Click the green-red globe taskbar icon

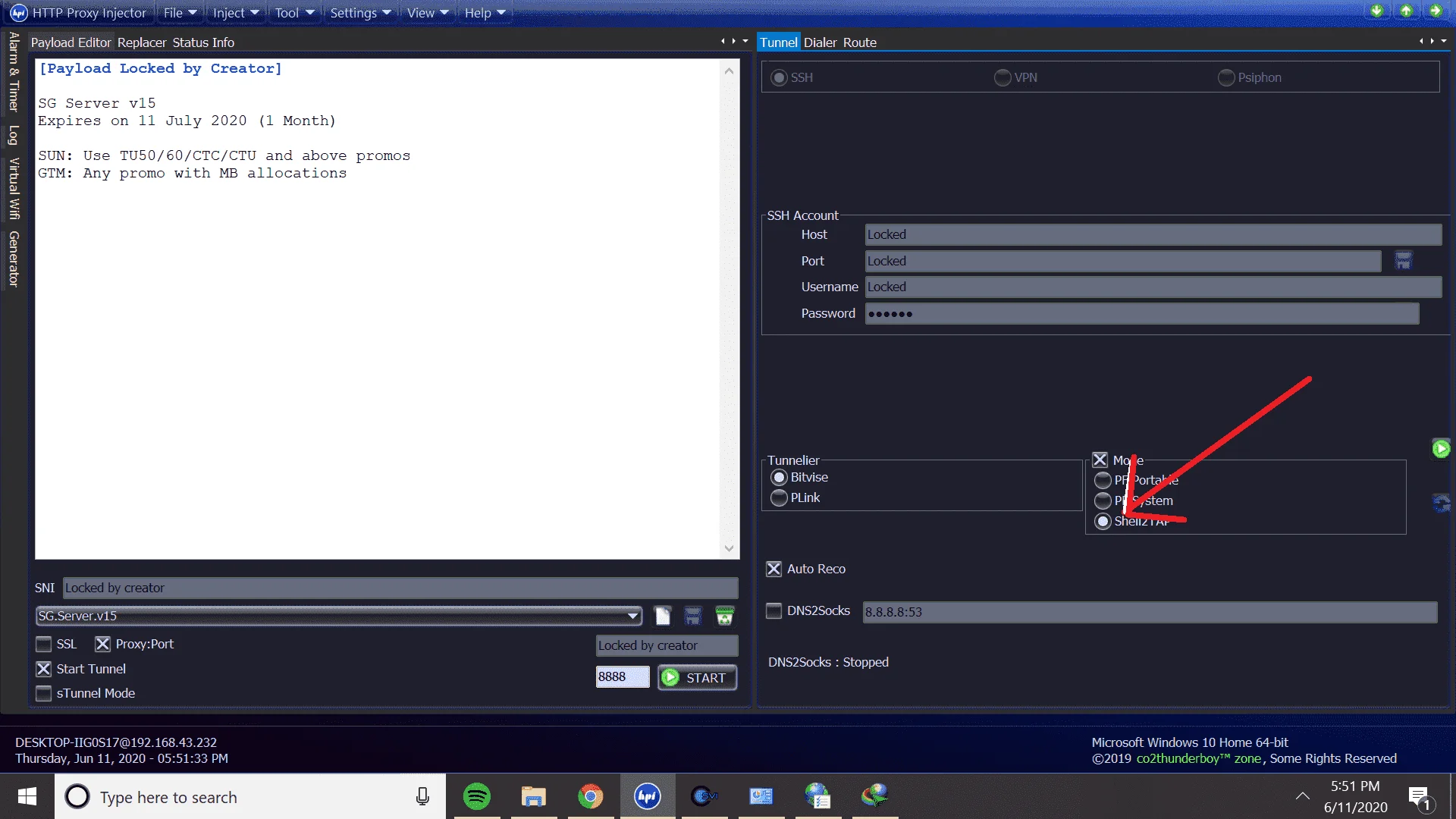click(x=875, y=796)
